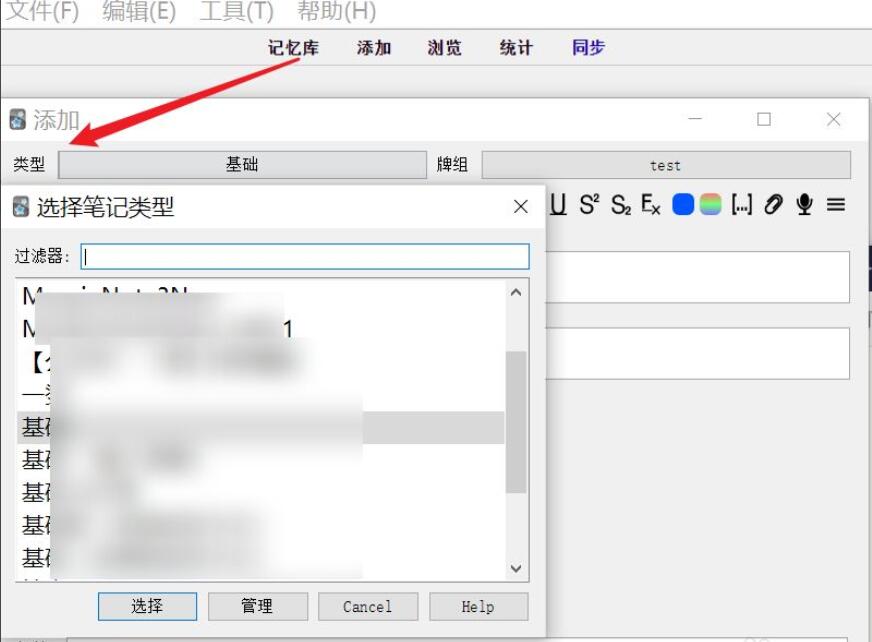Open the 帮助(H) menu
Screen dimensions: 872x642
pyautogui.click(x=336, y=11)
